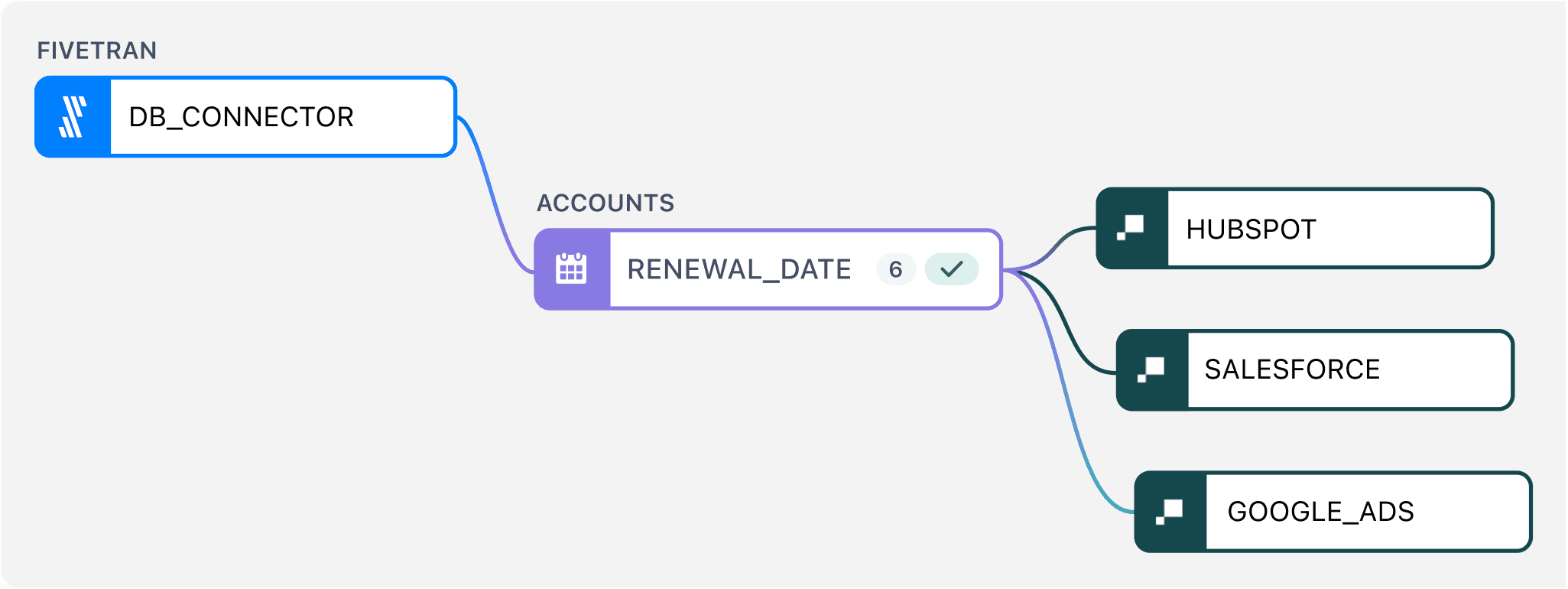
Task: Select the blue edge leaving DB_CONNECTOR
Action: 492,195
